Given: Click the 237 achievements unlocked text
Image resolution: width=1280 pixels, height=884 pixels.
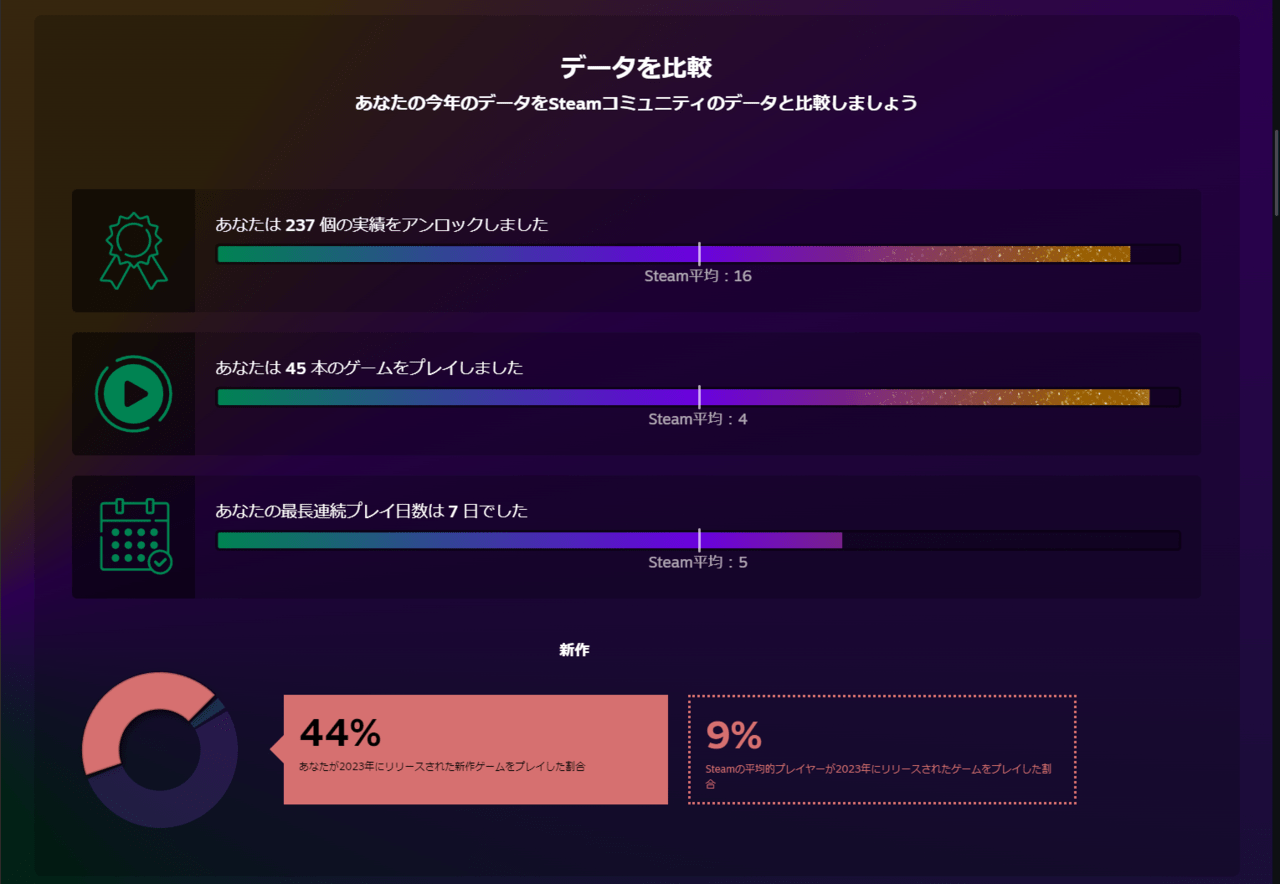Looking at the screenshot, I should pyautogui.click(x=382, y=225).
